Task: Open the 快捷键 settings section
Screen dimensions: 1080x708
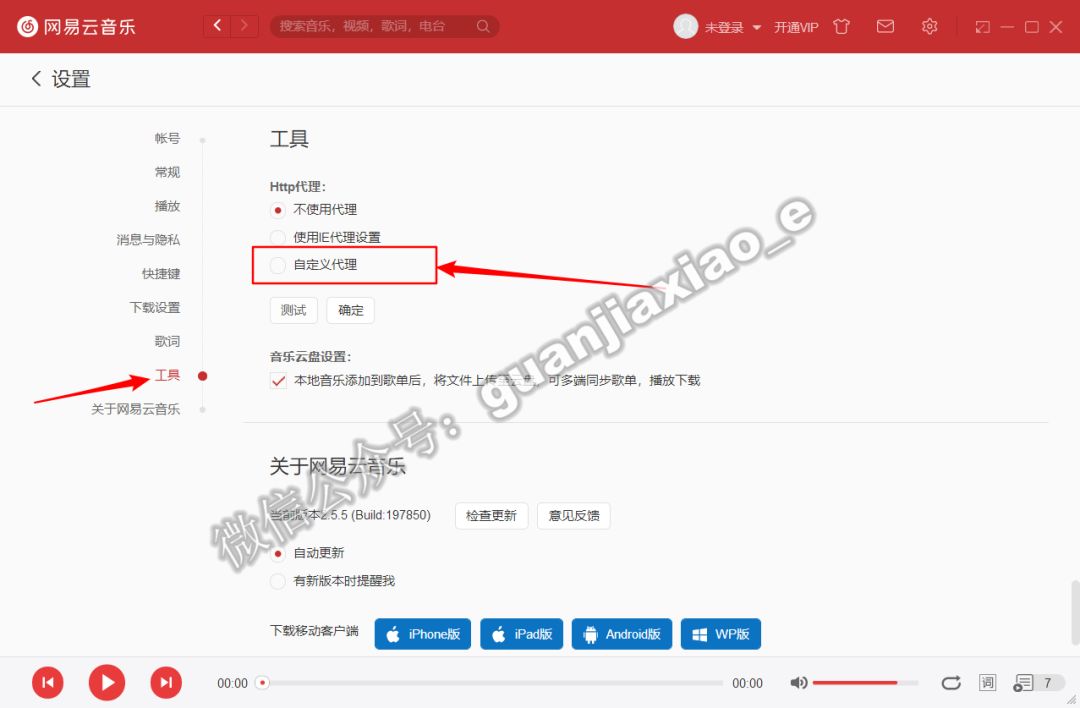Action: pos(161,273)
